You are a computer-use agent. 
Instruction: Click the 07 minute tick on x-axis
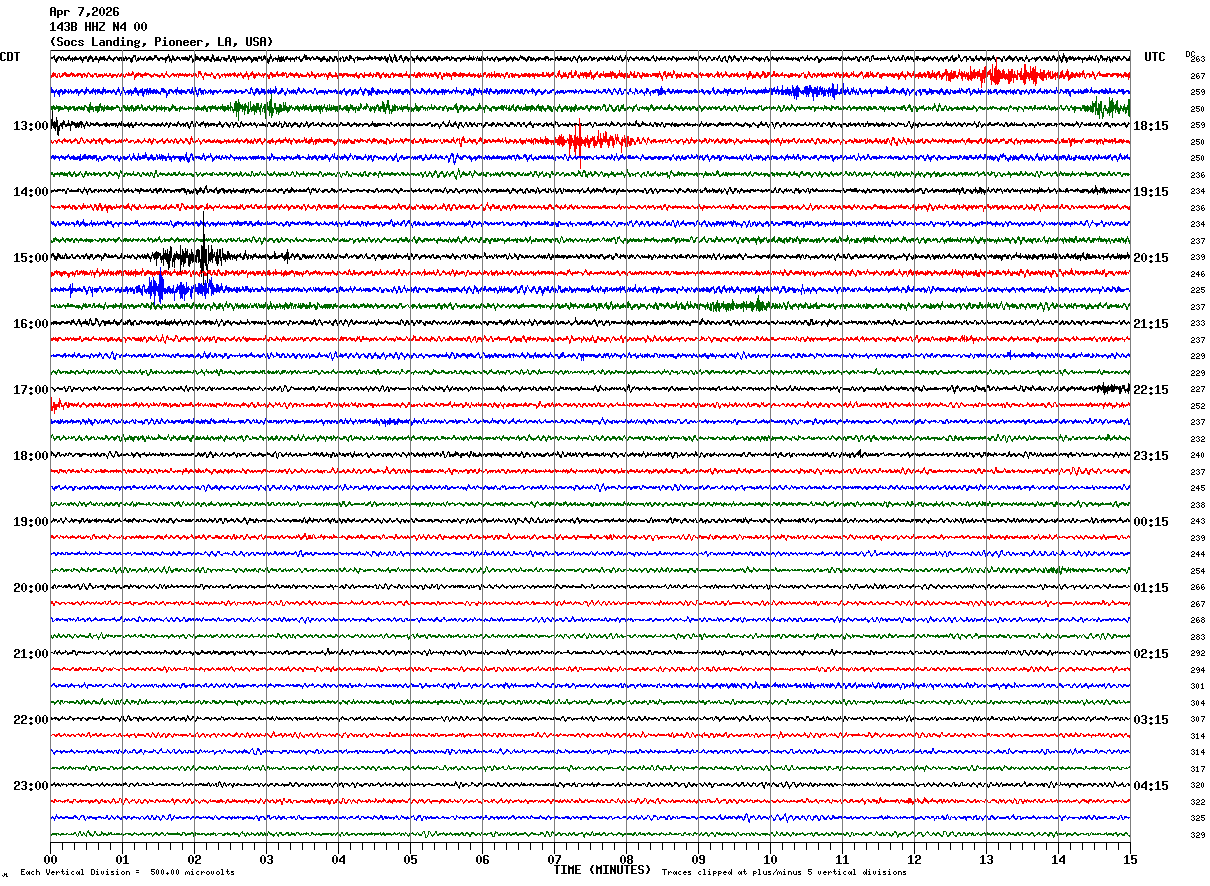(554, 860)
